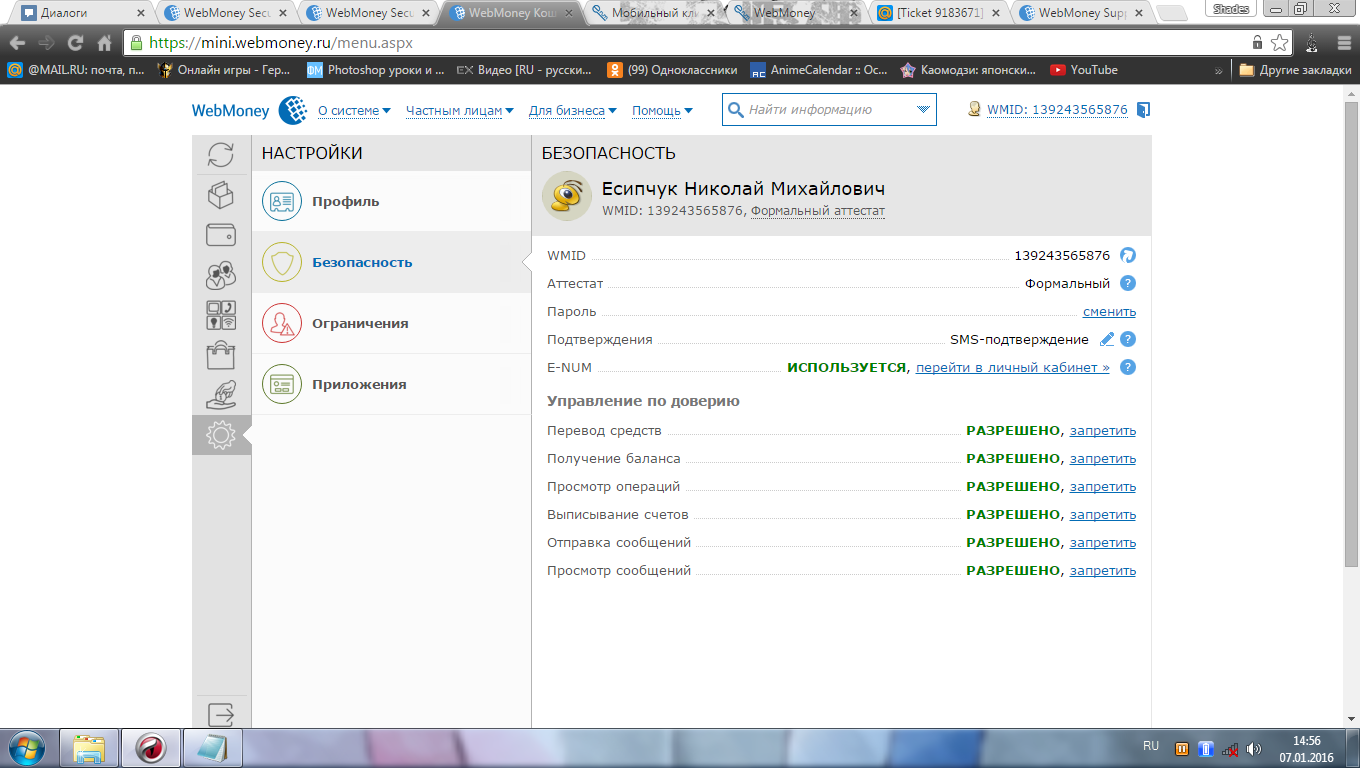
Task: Open the Windows Start button
Action: coord(25,748)
